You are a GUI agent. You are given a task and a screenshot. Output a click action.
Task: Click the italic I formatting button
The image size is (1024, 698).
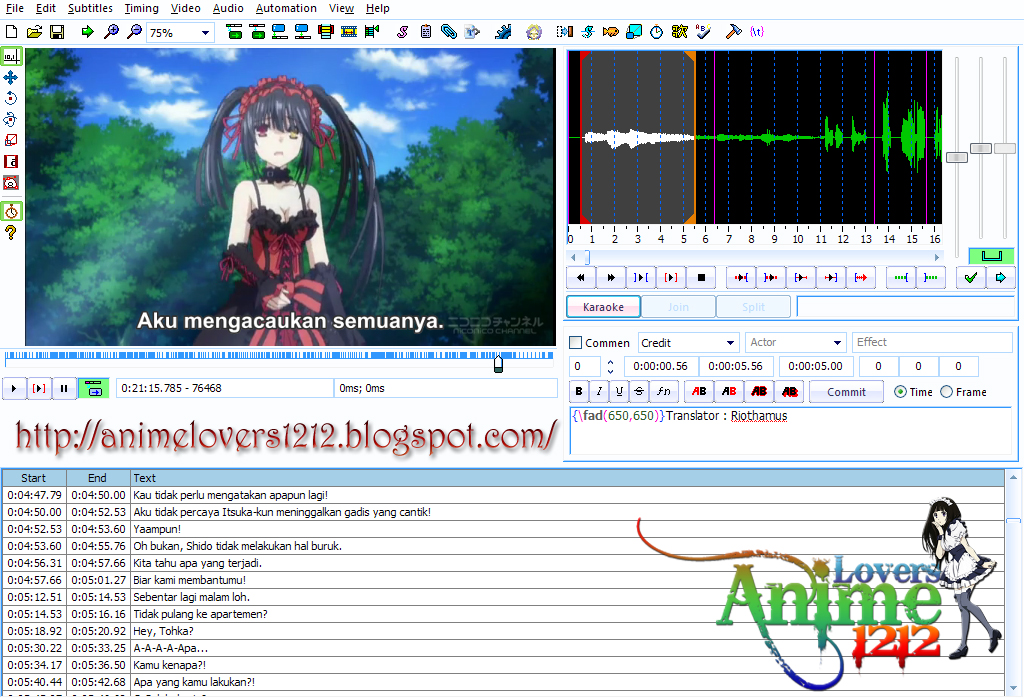599,391
